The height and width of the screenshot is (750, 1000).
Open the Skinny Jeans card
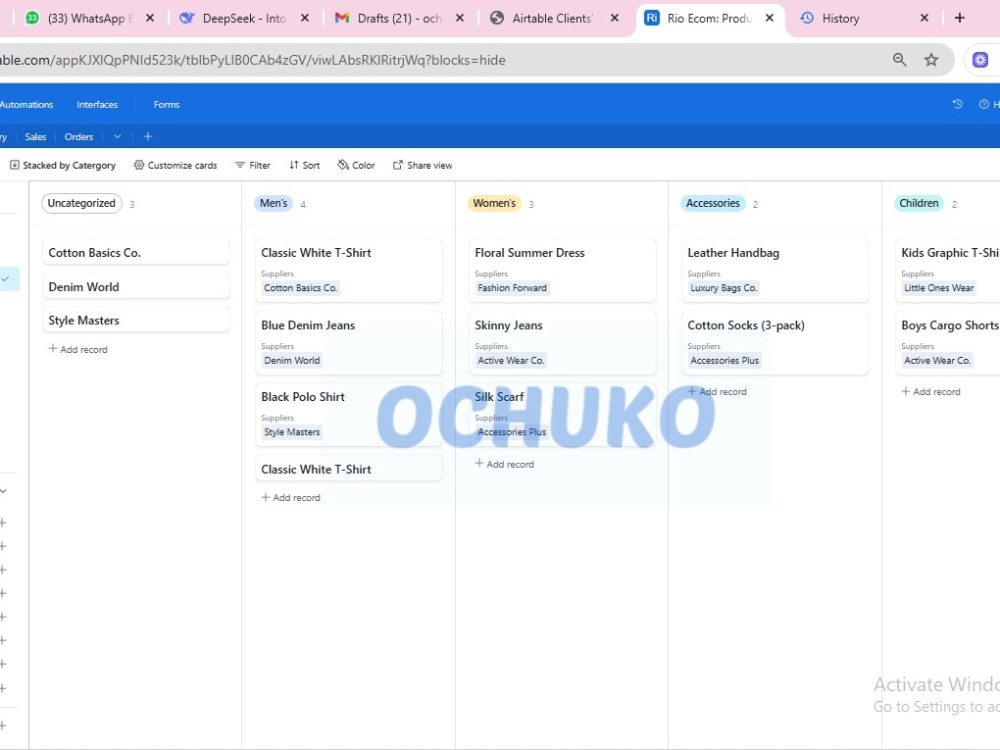pyautogui.click(x=562, y=342)
